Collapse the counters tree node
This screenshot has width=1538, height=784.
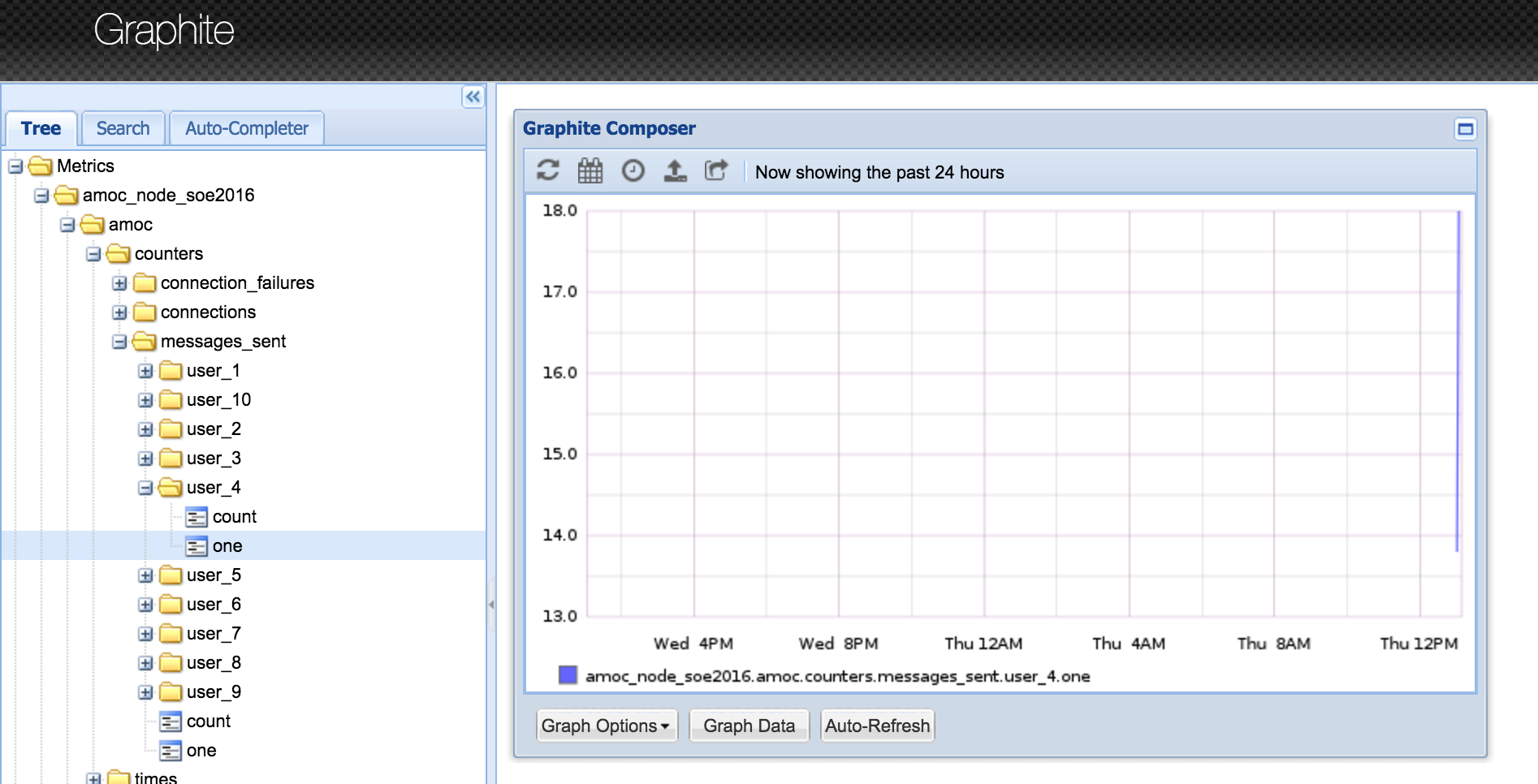tap(93, 254)
